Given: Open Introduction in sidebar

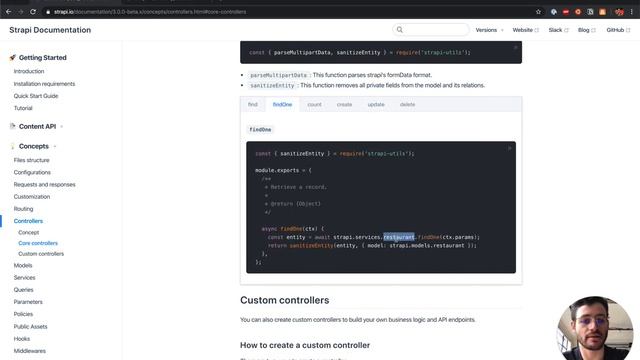Looking at the screenshot, I should (29, 71).
